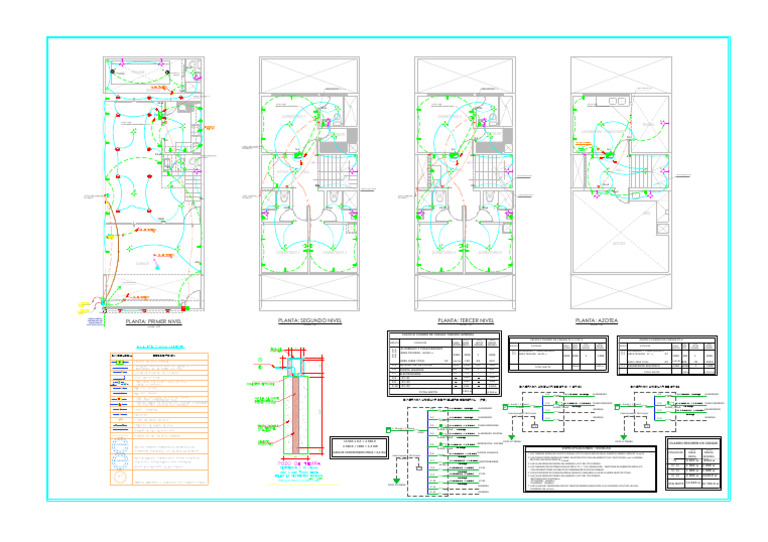Click the 'PLANTA: TERCER NIVEL' title
The width and height of the screenshot is (768, 542).
[x=465, y=321]
